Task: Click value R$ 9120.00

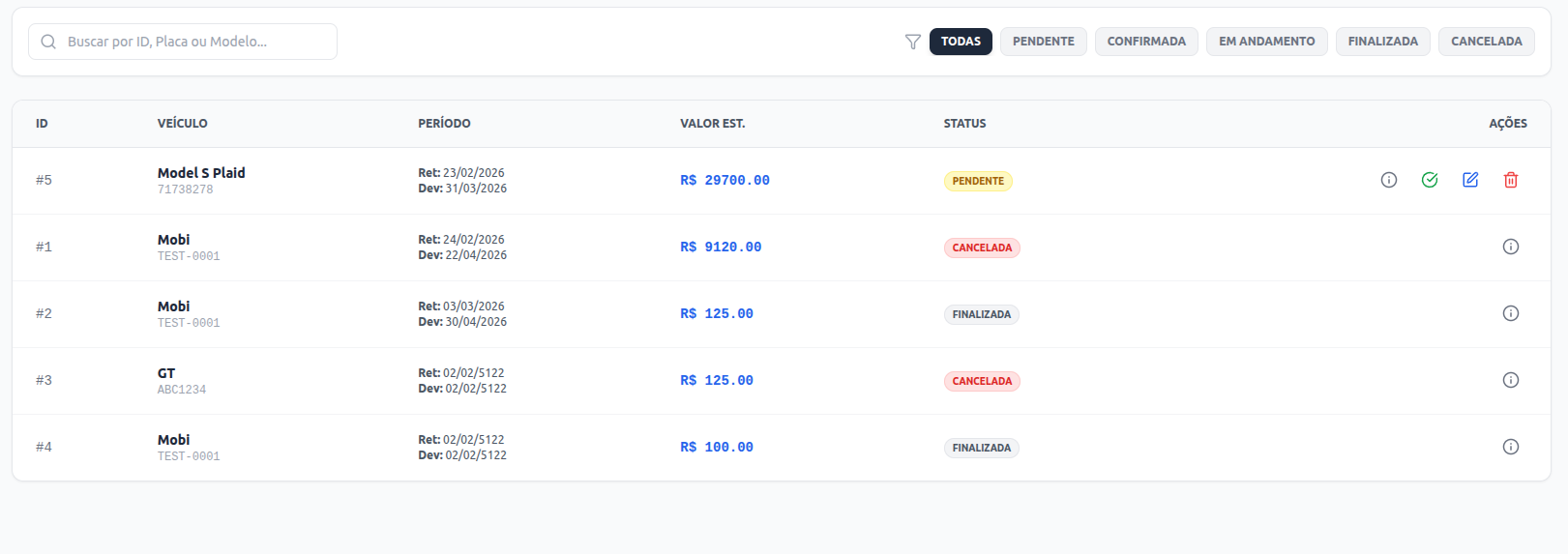Action: (721, 248)
